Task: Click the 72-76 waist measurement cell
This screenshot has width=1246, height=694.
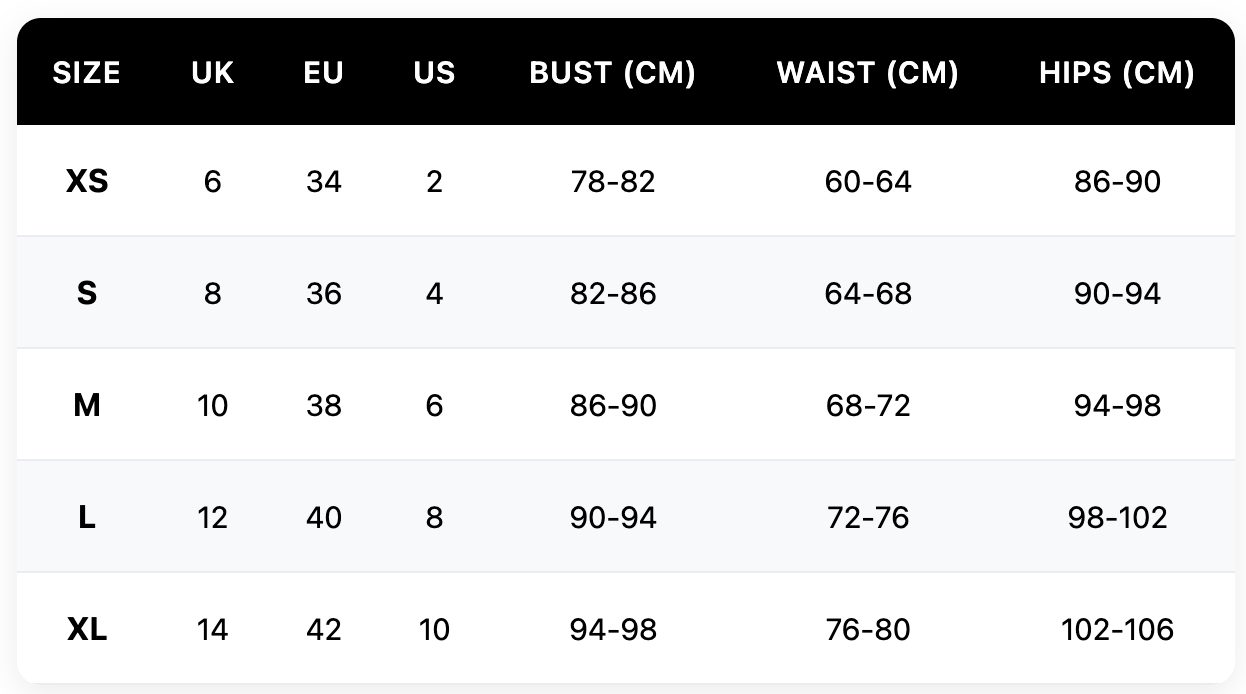Action: (867, 518)
